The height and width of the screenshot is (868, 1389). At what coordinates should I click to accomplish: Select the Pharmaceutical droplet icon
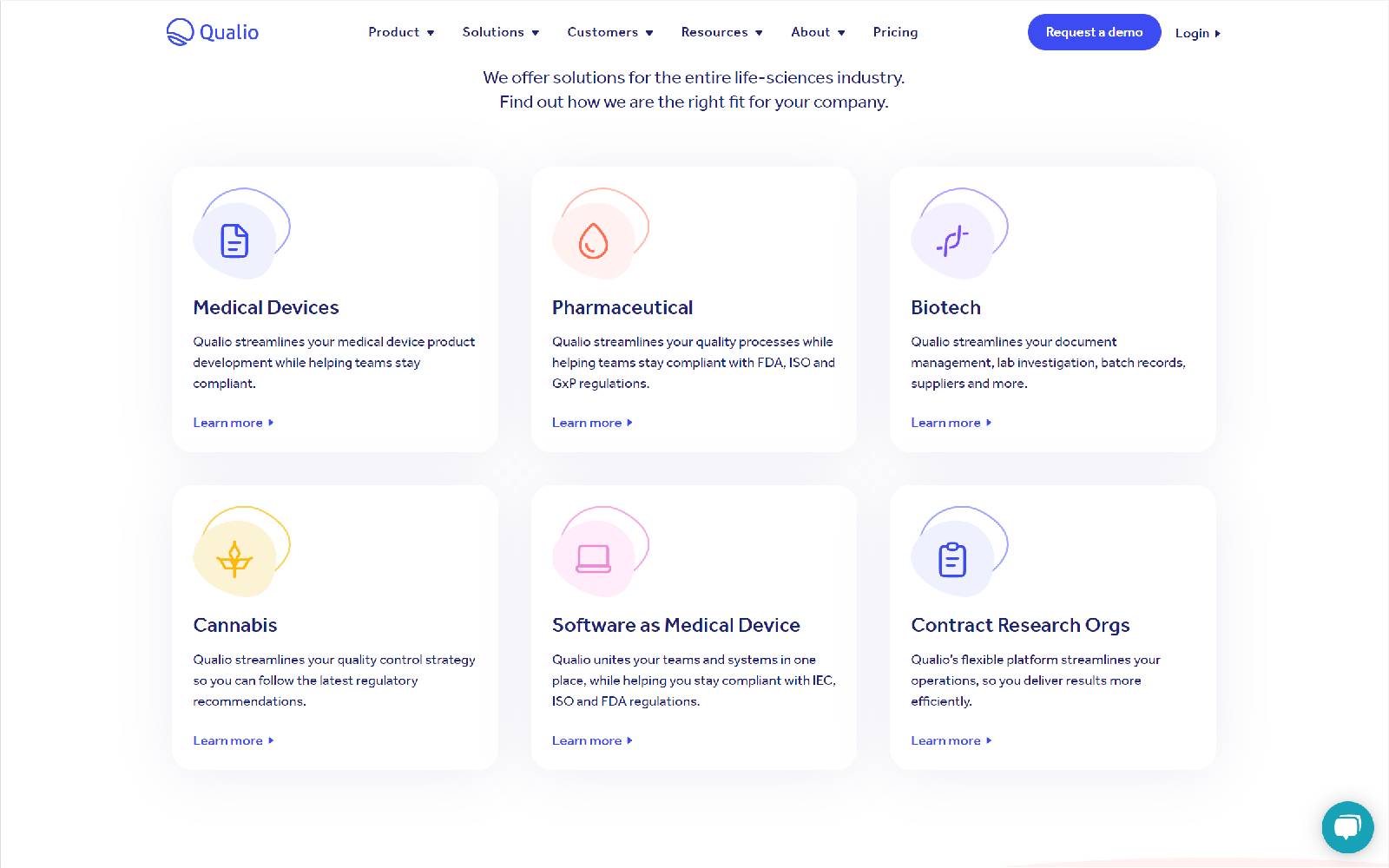click(594, 240)
